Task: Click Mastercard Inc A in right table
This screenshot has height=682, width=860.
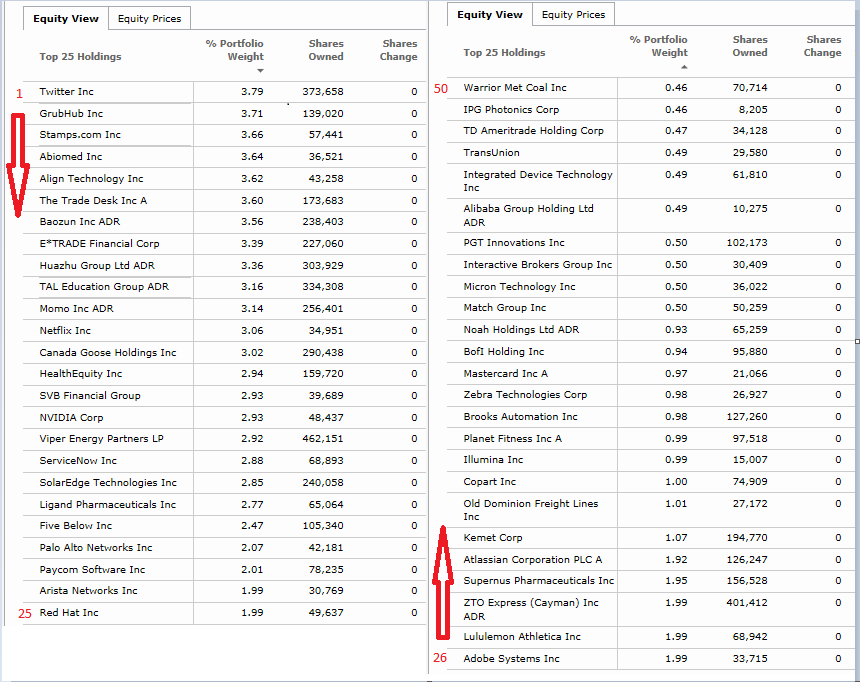Action: click(x=505, y=374)
